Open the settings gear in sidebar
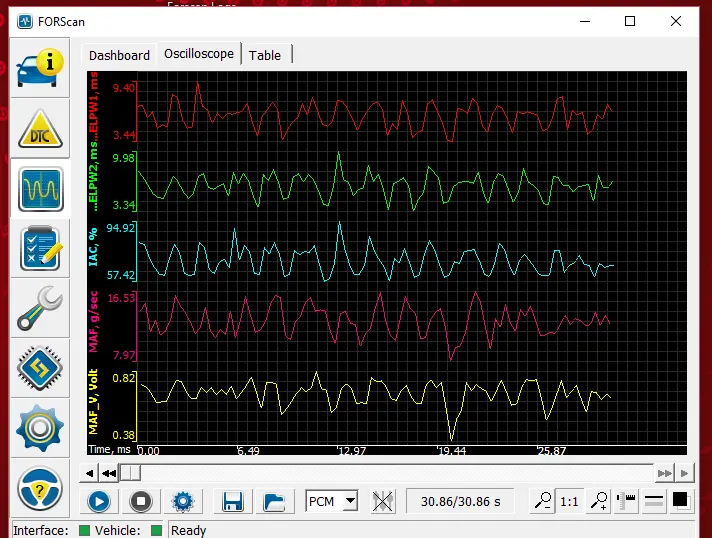712x538 pixels. (x=40, y=428)
